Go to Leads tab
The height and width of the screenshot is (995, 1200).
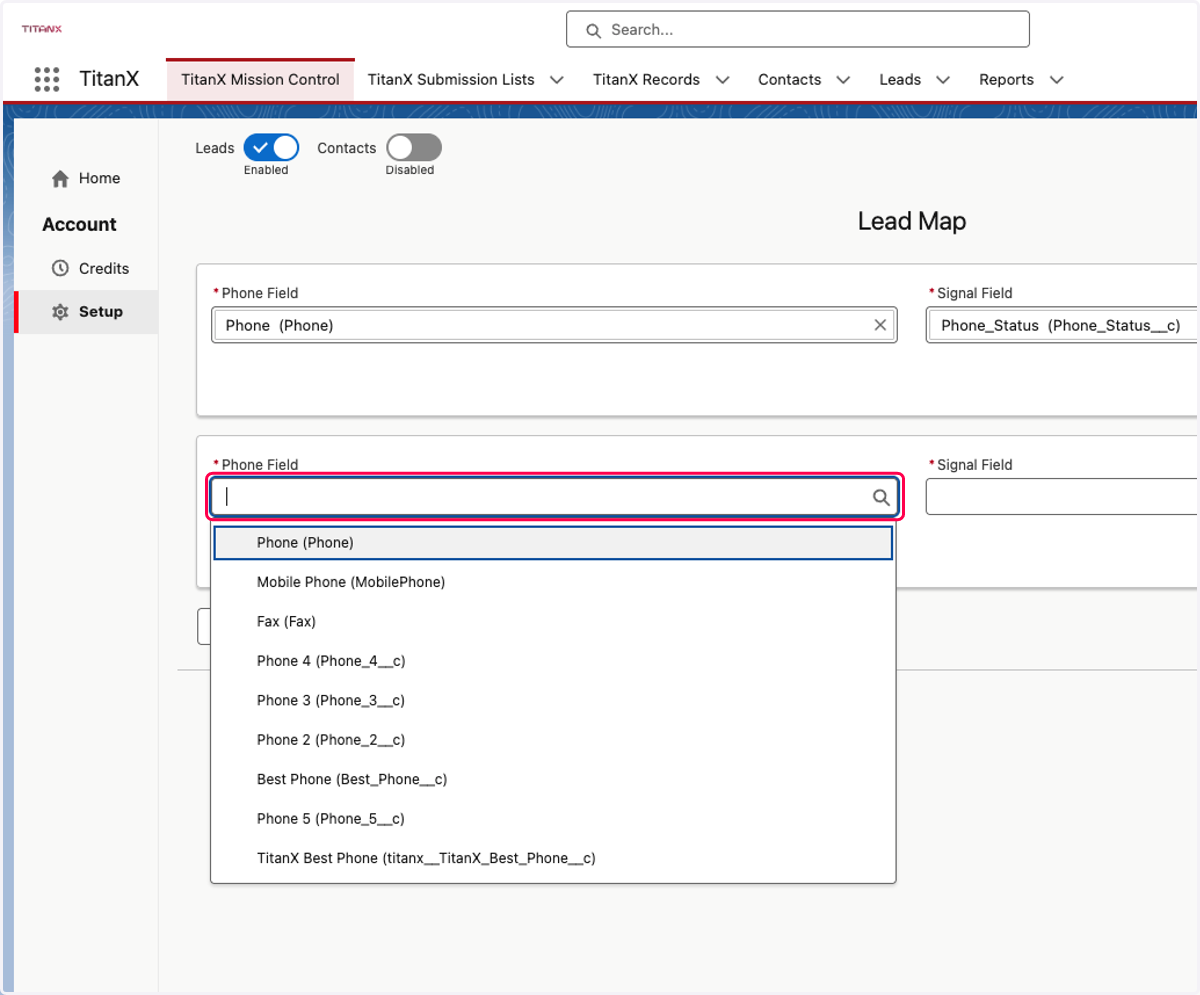pos(900,80)
